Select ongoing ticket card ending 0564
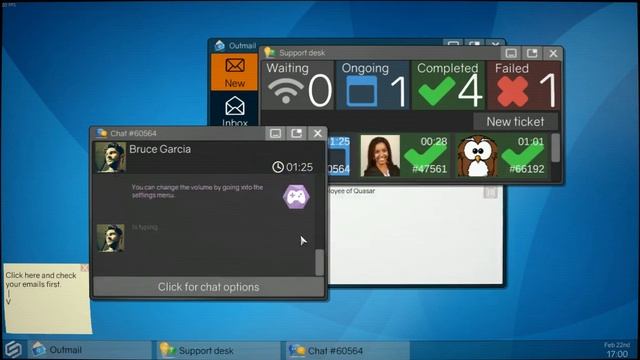This screenshot has height=360, width=640. [339, 156]
